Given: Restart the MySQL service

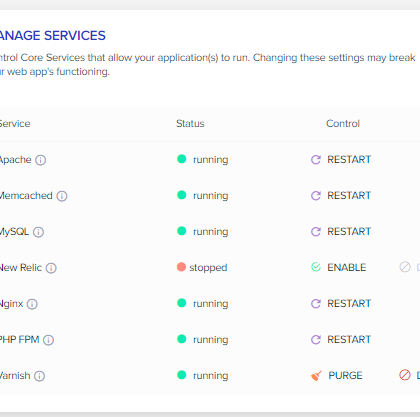Looking at the screenshot, I should pos(349,231).
